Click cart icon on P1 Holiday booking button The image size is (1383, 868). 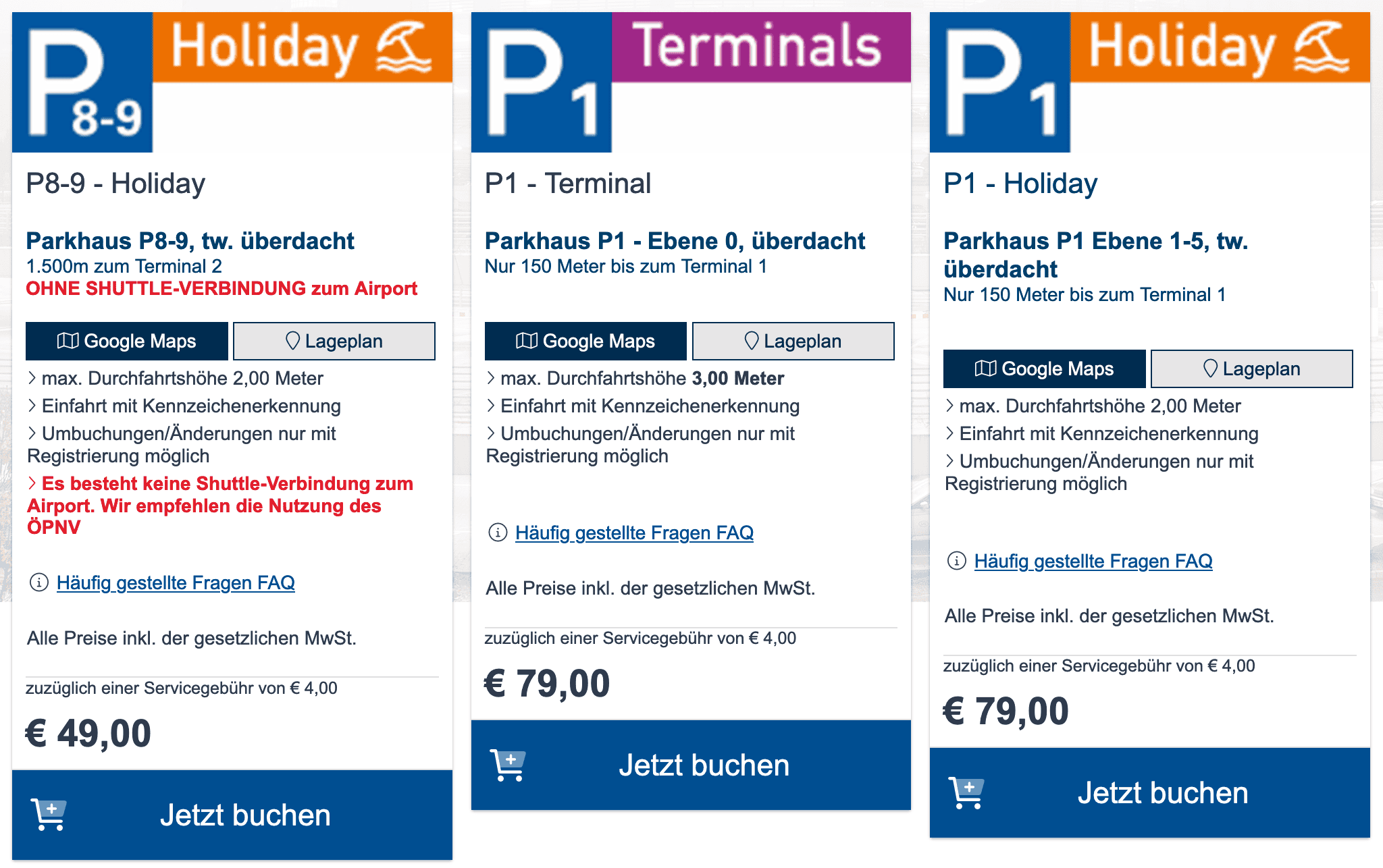(x=966, y=793)
